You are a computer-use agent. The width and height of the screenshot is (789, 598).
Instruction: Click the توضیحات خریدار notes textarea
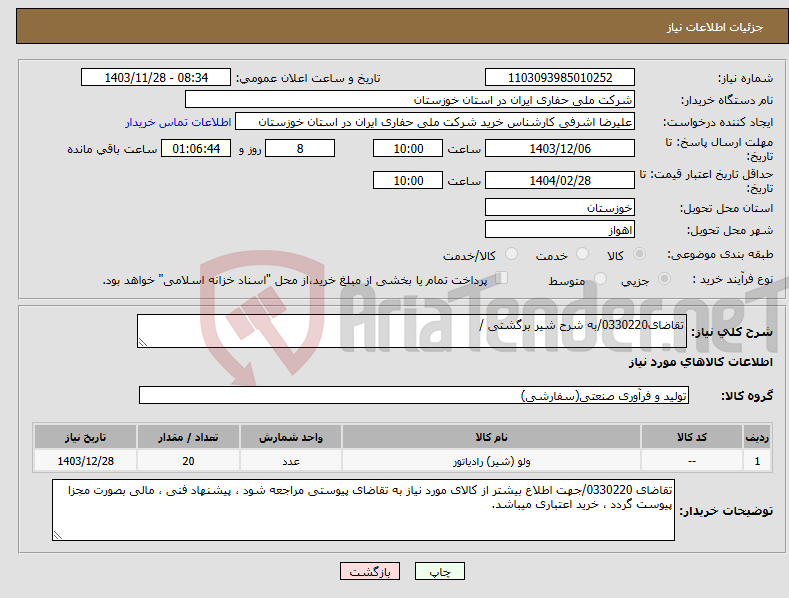363,510
